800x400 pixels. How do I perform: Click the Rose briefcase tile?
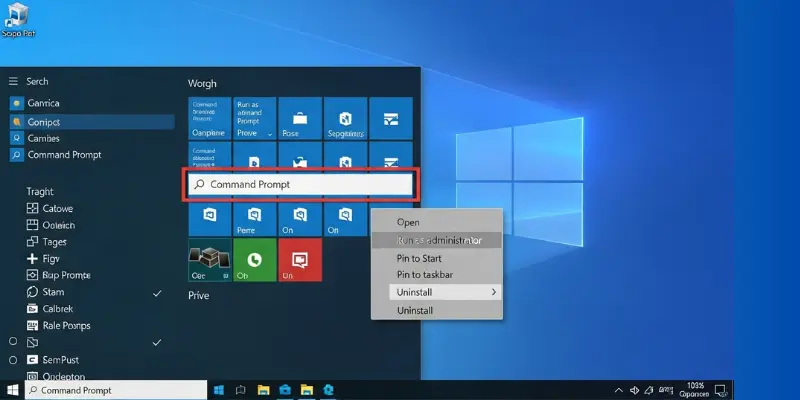(x=300, y=118)
